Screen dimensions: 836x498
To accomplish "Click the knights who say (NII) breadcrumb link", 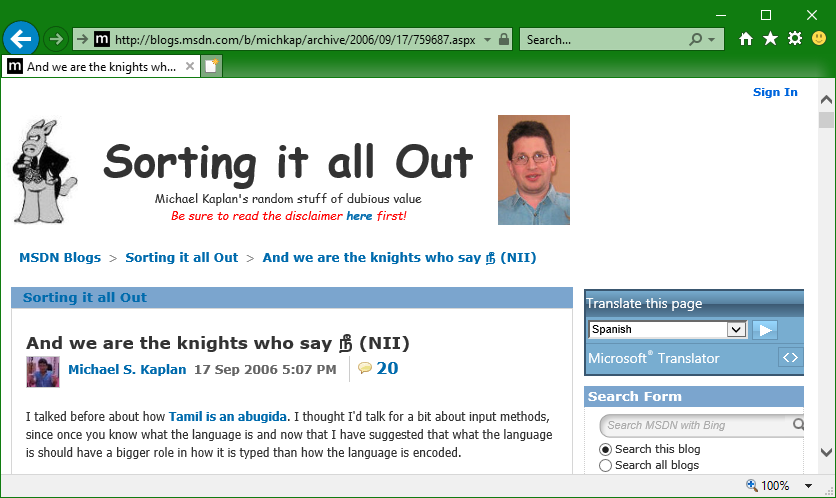I will (399, 258).
